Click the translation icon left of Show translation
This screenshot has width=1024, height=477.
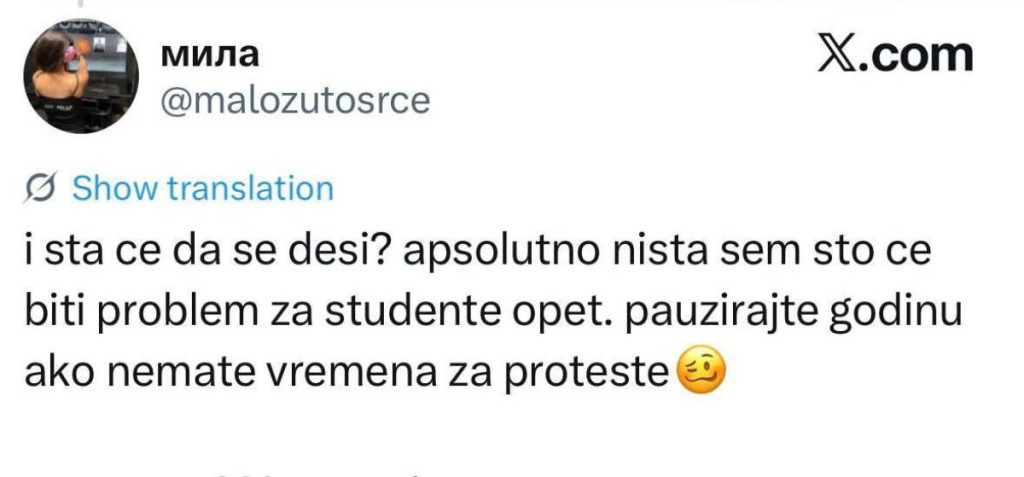pos(42,188)
